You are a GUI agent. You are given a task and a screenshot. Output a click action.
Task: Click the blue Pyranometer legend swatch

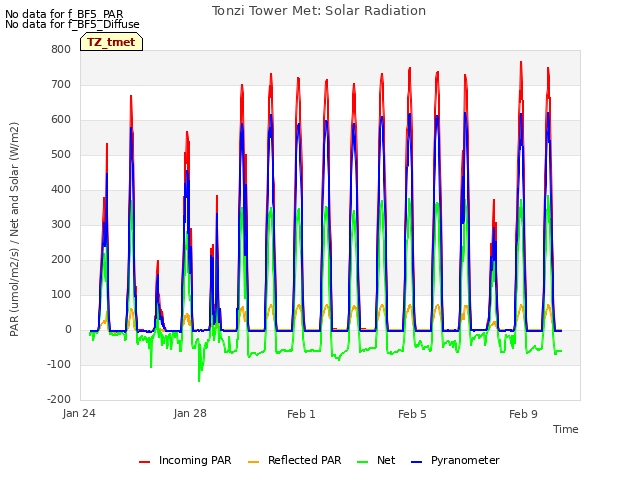tap(416, 462)
